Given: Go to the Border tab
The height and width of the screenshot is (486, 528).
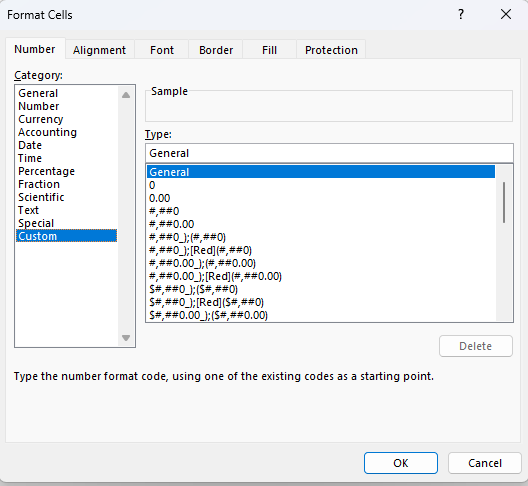Looking at the screenshot, I should [216, 50].
